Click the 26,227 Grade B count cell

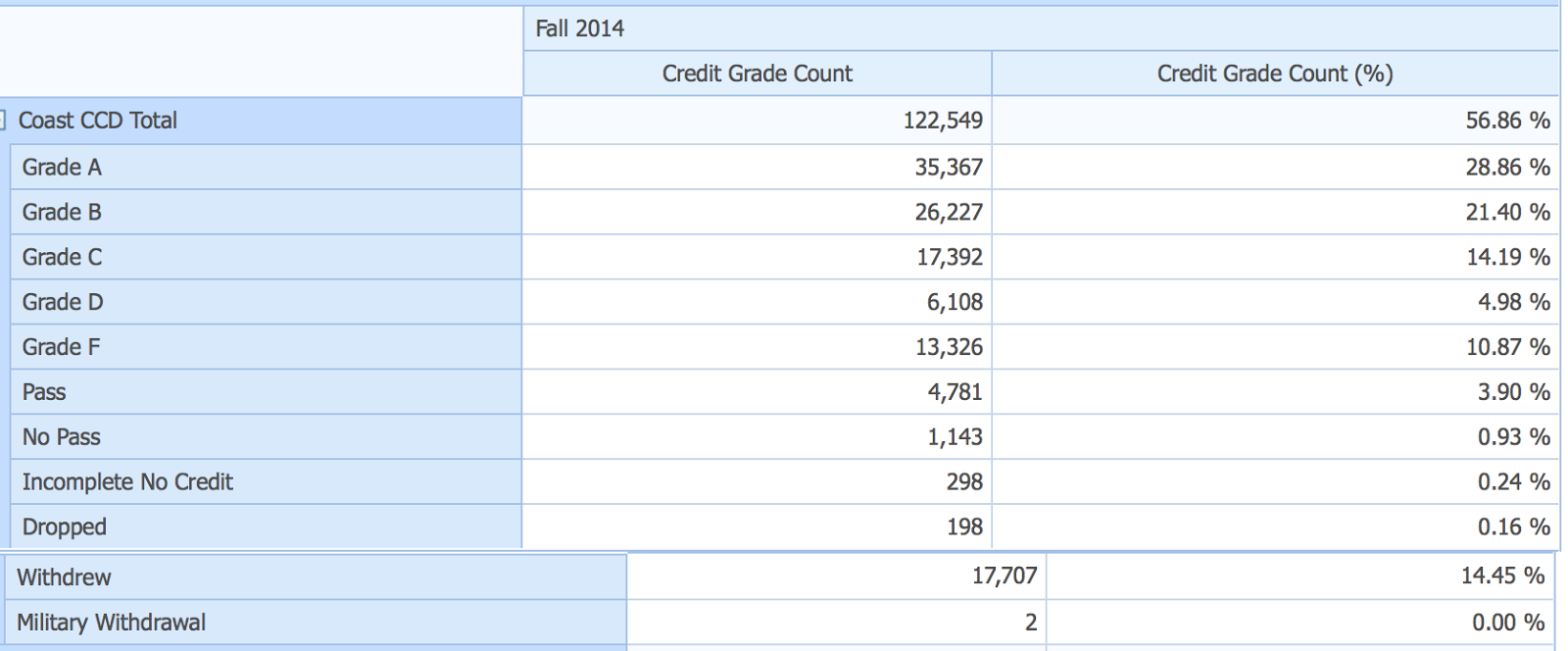click(x=757, y=213)
